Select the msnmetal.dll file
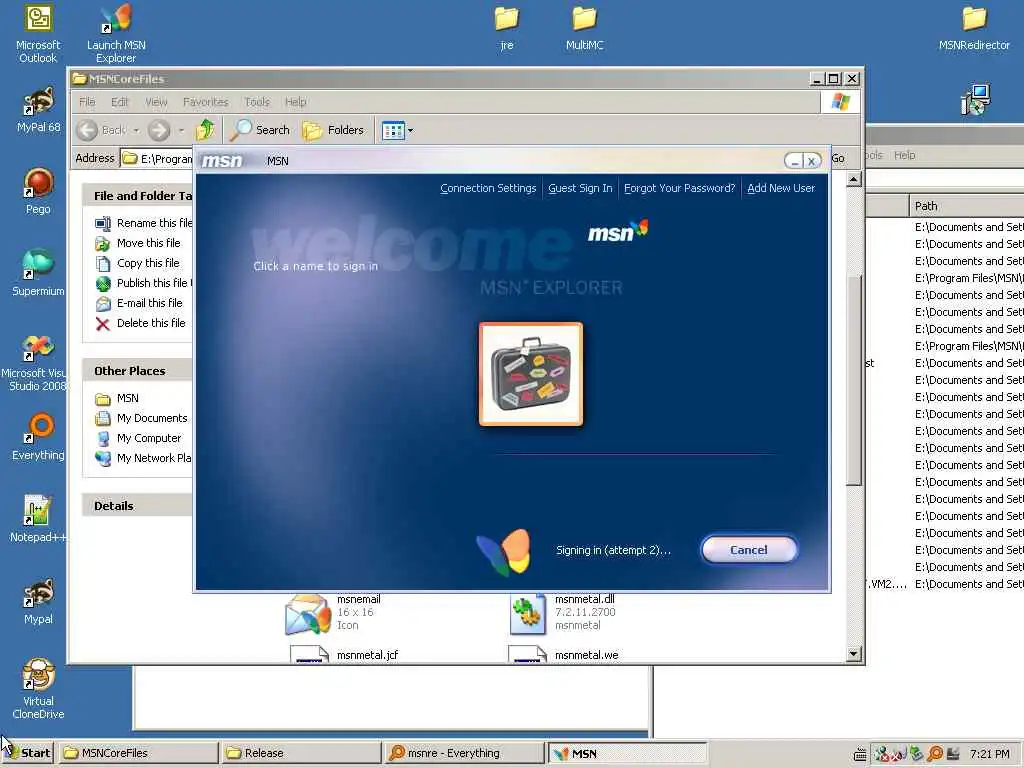 point(563,613)
